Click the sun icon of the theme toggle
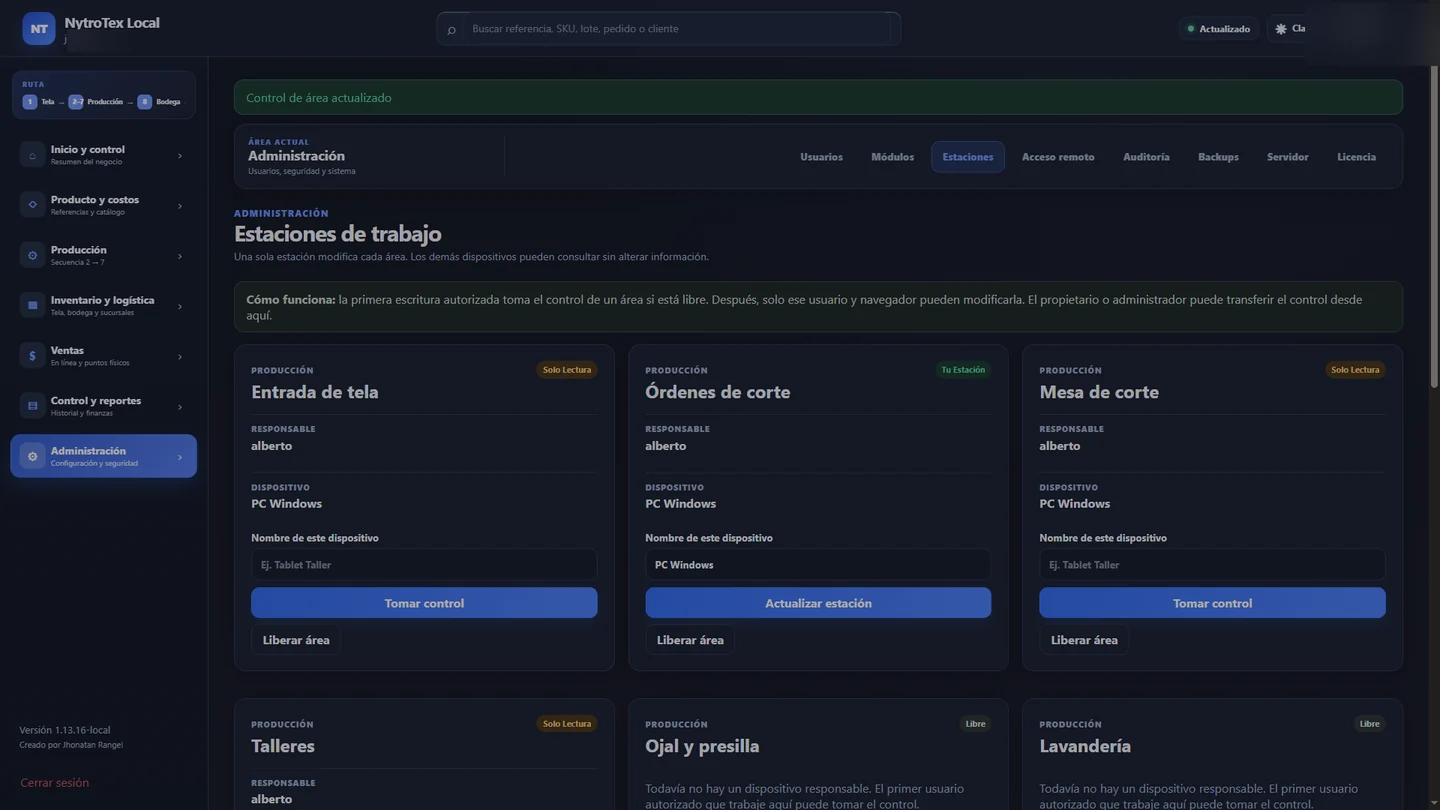Image resolution: width=1440 pixels, height=810 pixels. click(1281, 29)
